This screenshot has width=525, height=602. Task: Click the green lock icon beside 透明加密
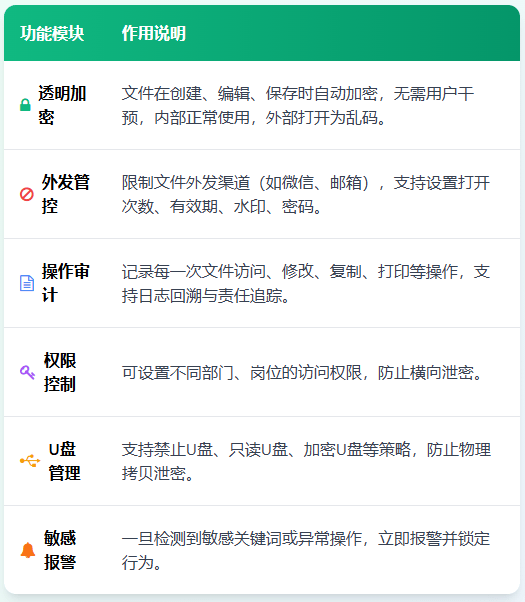point(25,105)
